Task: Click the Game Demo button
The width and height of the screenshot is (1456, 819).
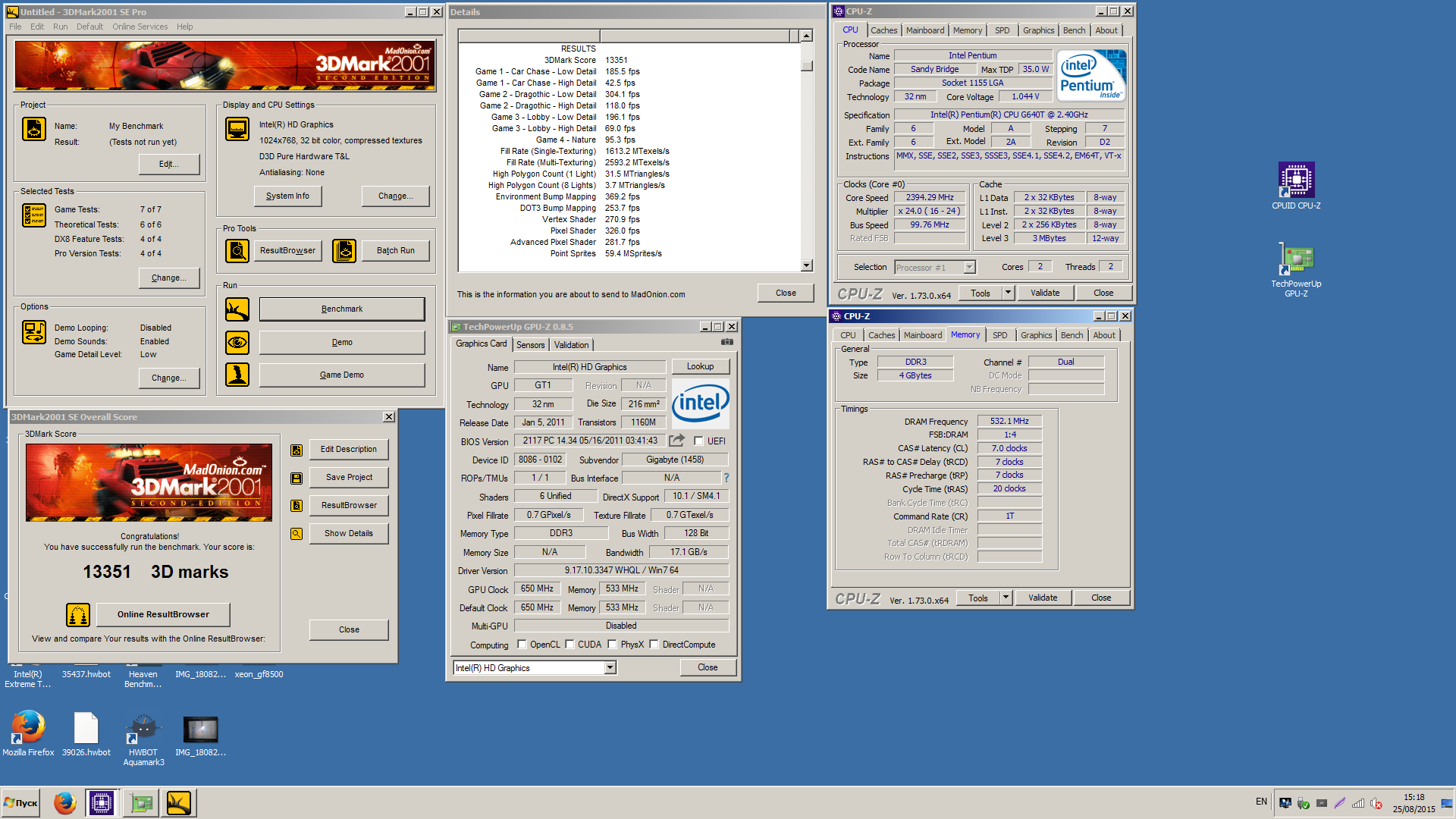Action: (342, 375)
